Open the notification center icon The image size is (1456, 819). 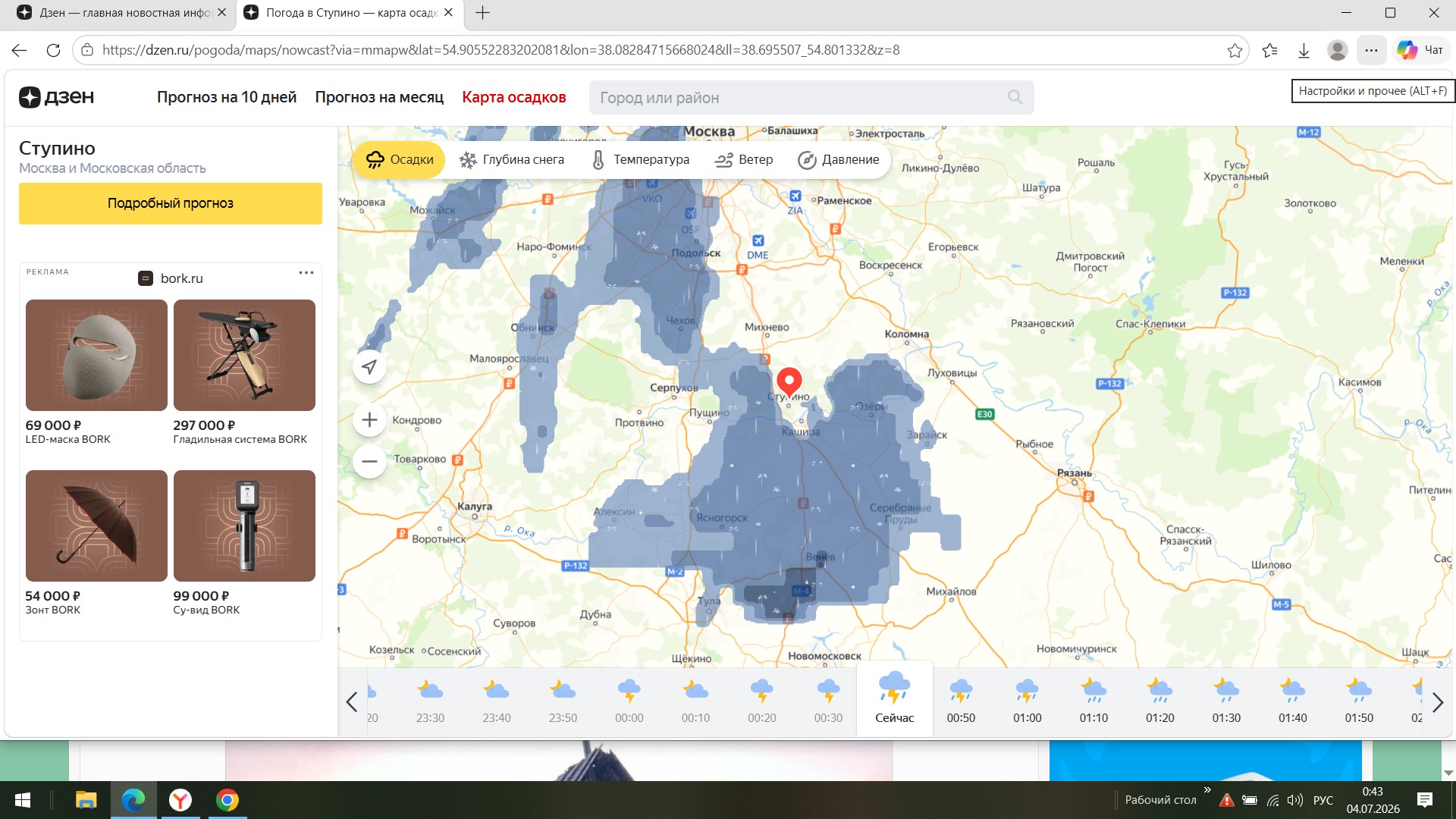click(x=1425, y=800)
